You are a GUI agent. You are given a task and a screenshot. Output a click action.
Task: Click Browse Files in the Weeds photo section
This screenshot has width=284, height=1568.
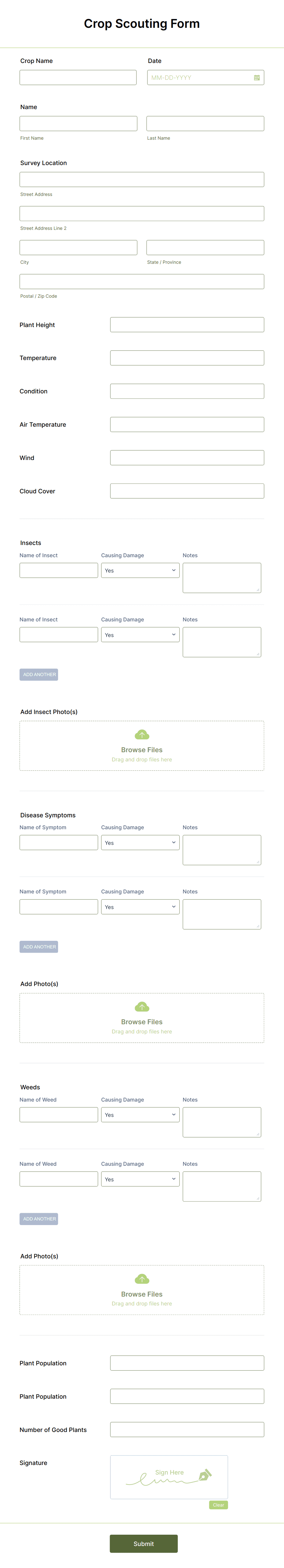click(142, 1294)
